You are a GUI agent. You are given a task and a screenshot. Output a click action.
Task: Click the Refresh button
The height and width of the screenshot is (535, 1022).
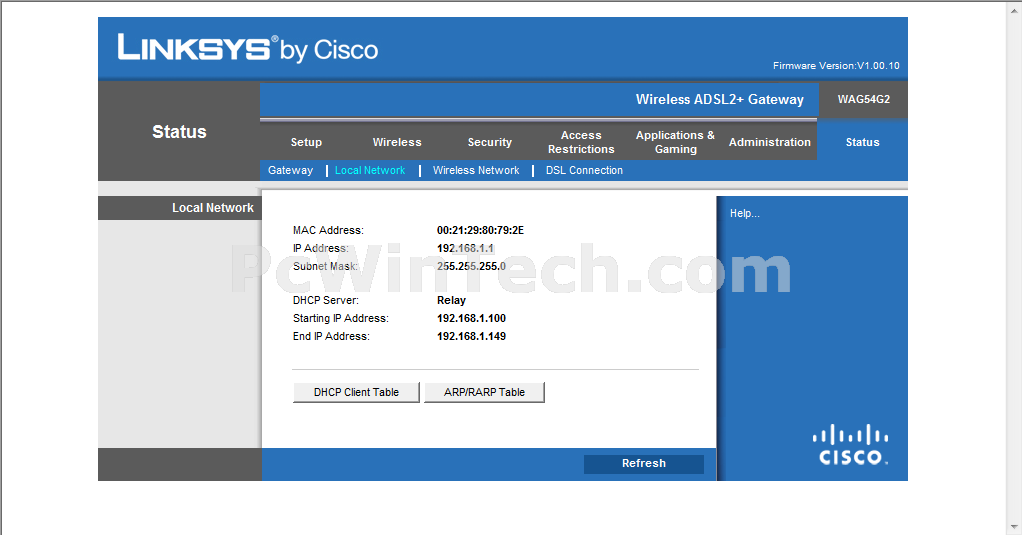[x=643, y=463]
